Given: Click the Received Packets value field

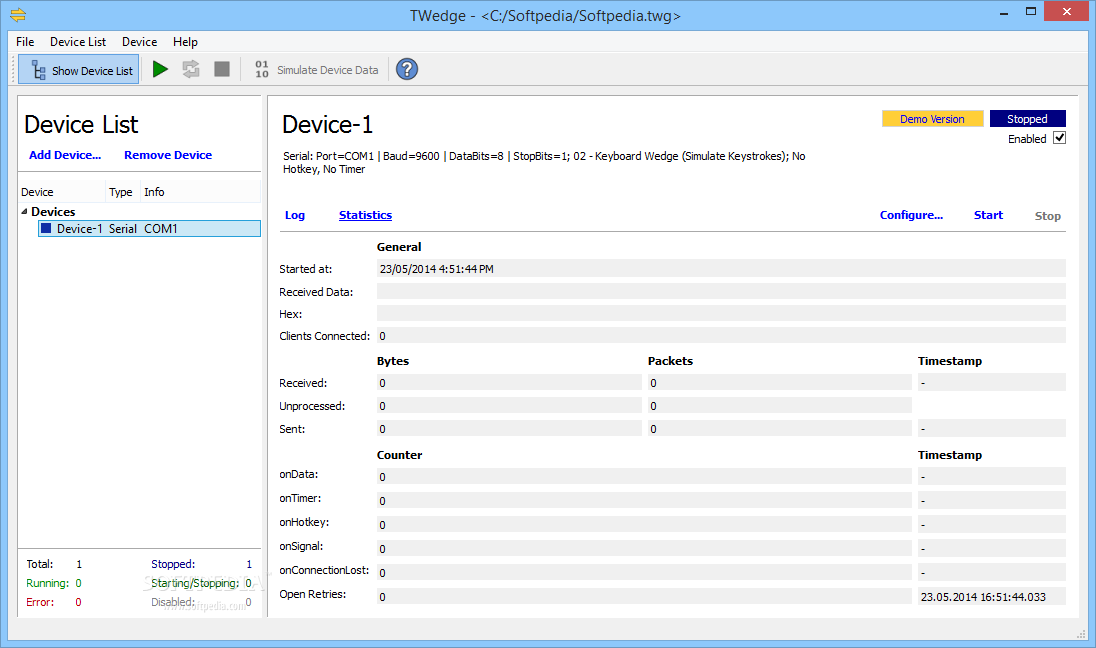Looking at the screenshot, I should pos(779,382).
